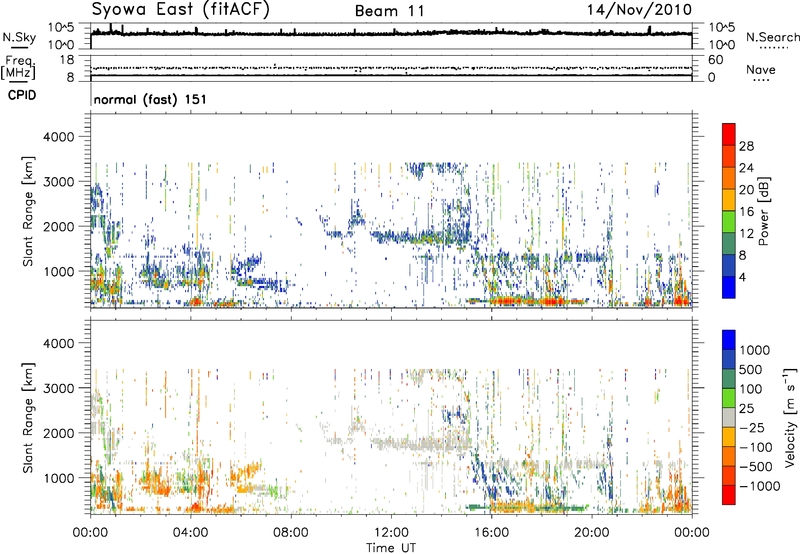Click the 'Time UT' axis title
Viewport: 800px width, 554px height.
coord(391,548)
